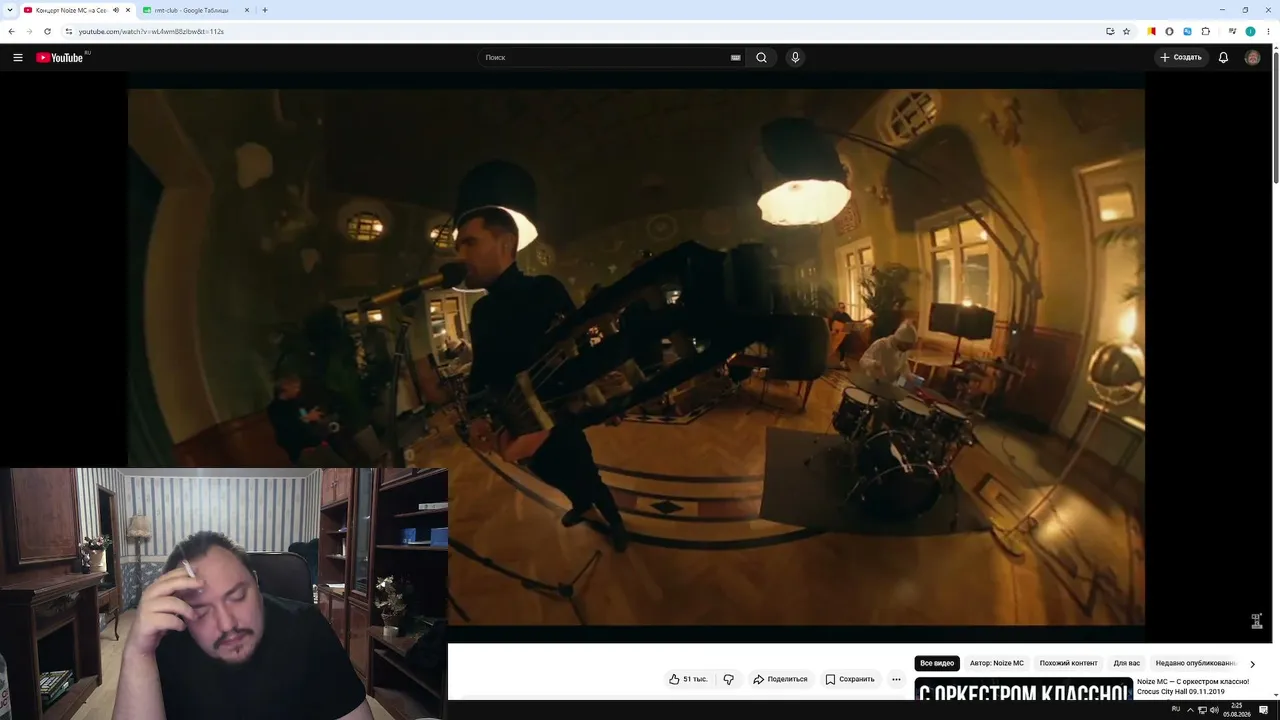Select the 'Для вас' chip

1127,663
